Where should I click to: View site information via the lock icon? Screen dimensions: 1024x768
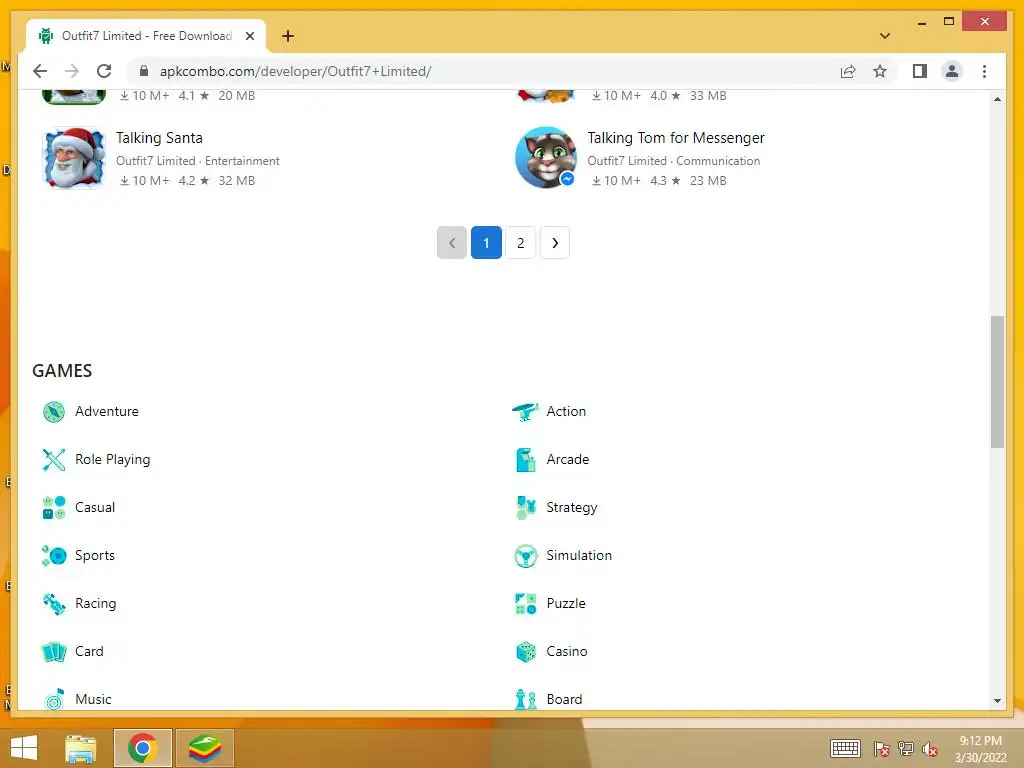(x=144, y=71)
